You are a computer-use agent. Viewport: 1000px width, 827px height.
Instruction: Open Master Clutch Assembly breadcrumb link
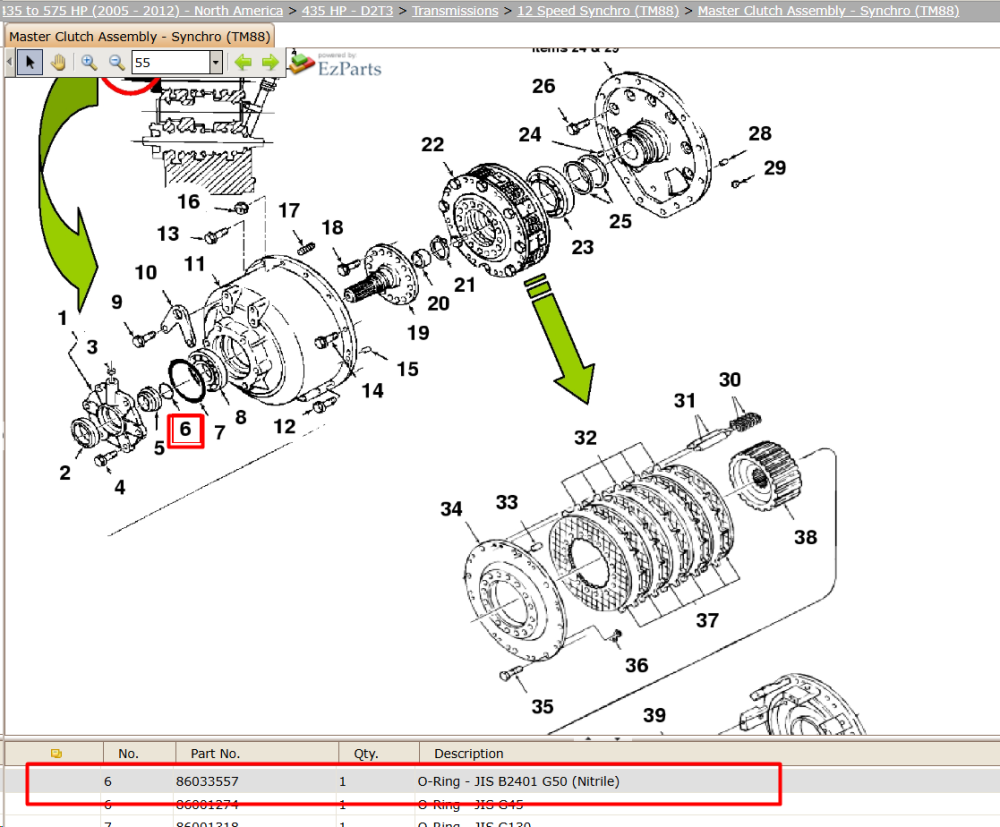[x=828, y=11]
